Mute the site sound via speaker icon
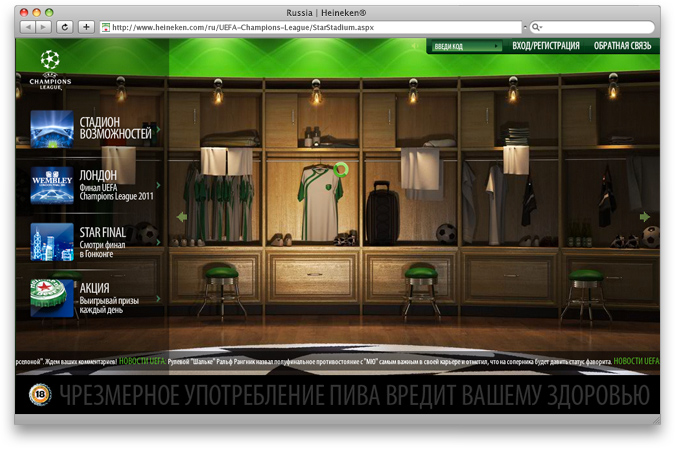675x452 pixels. click(x=415, y=46)
